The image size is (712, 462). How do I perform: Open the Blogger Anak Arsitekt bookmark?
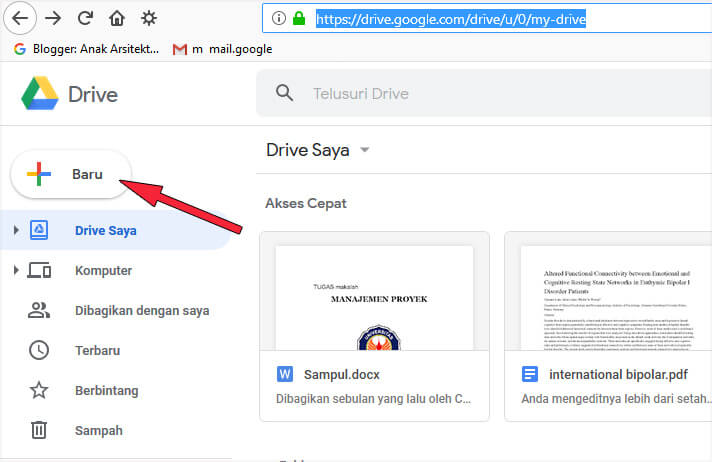(x=86, y=49)
